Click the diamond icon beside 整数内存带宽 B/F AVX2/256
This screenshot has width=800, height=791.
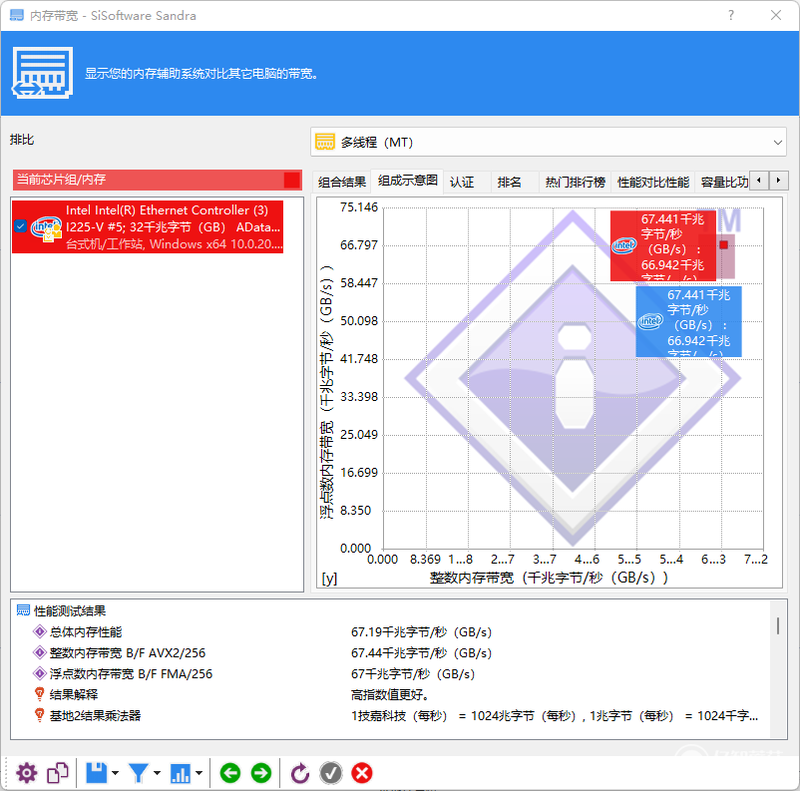(x=39, y=653)
